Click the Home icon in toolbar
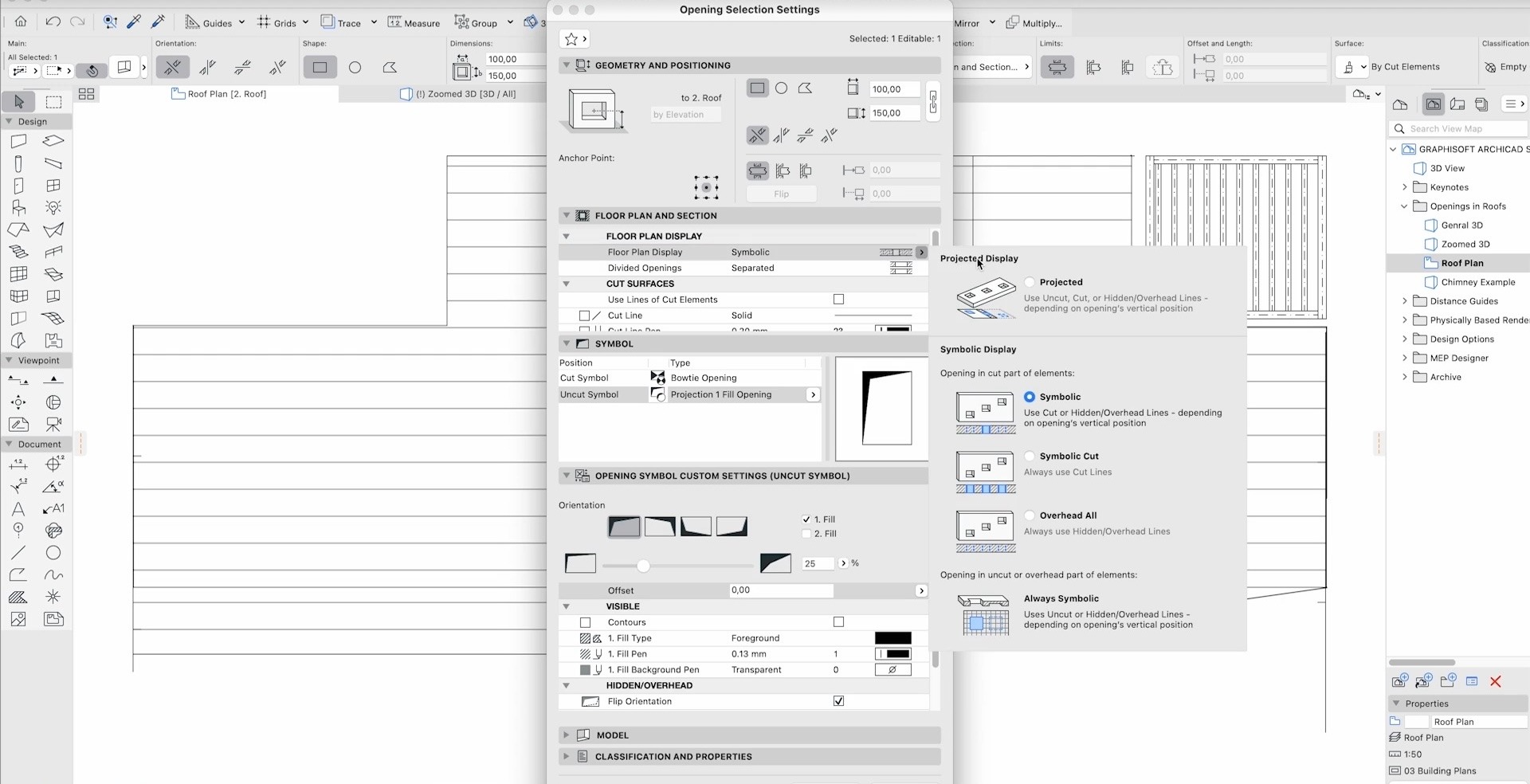This screenshot has height=784, width=1530. tap(21, 22)
